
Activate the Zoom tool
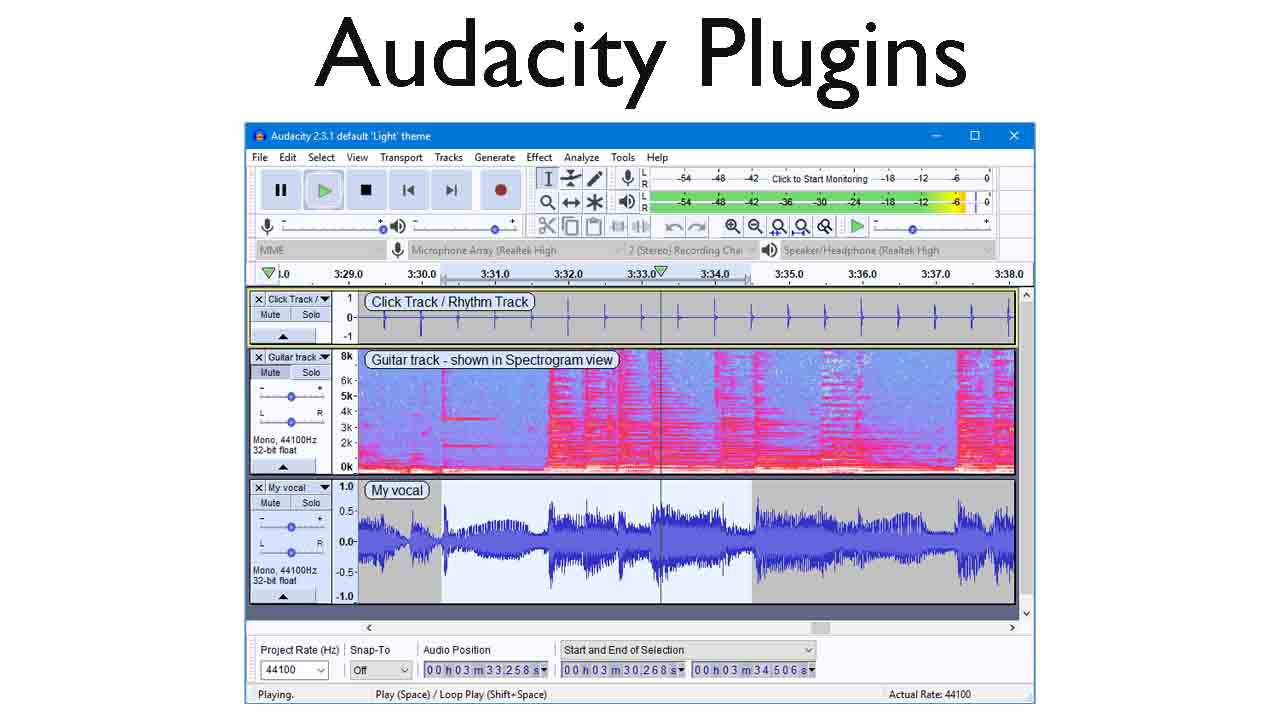click(547, 201)
